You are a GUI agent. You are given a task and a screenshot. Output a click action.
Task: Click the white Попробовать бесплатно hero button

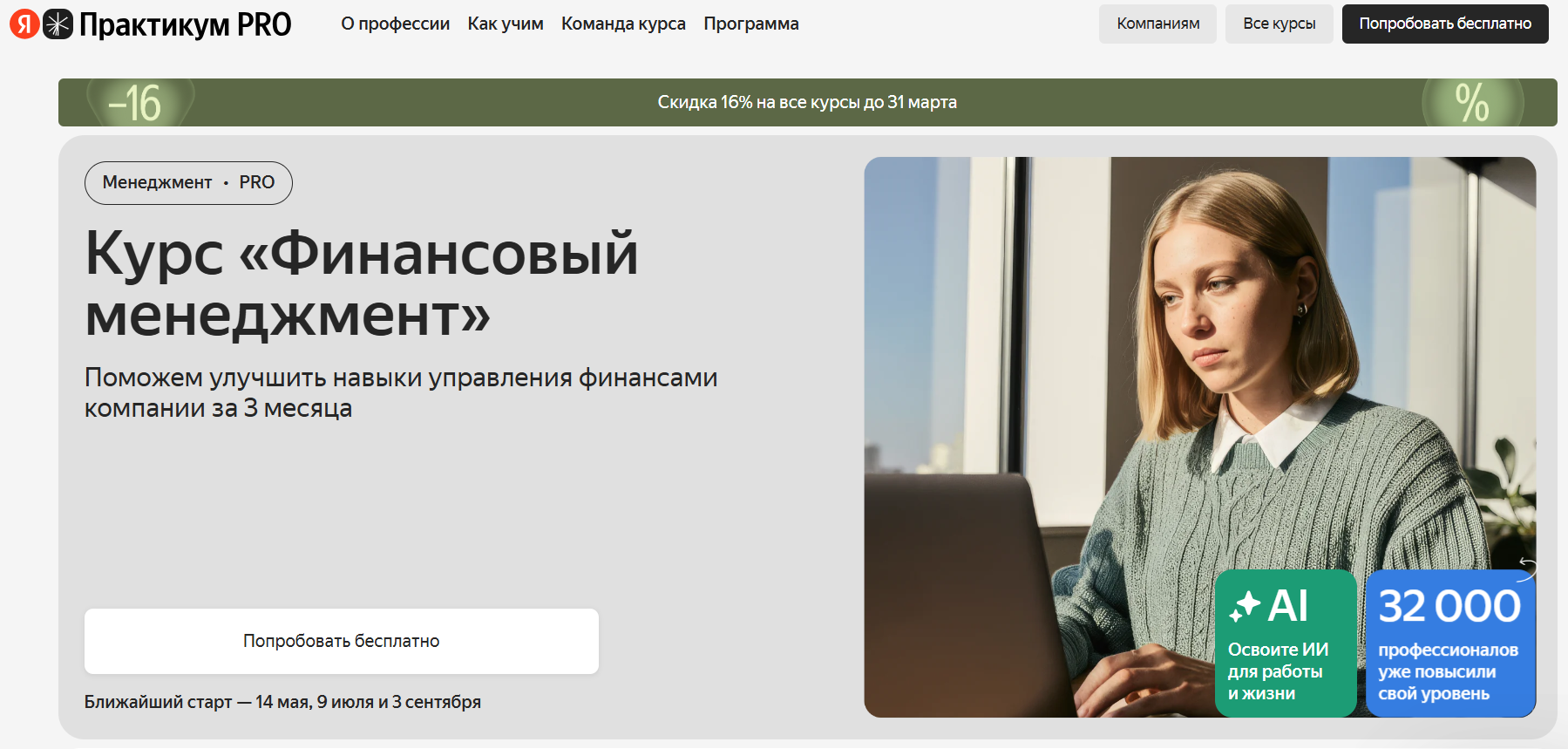click(342, 641)
